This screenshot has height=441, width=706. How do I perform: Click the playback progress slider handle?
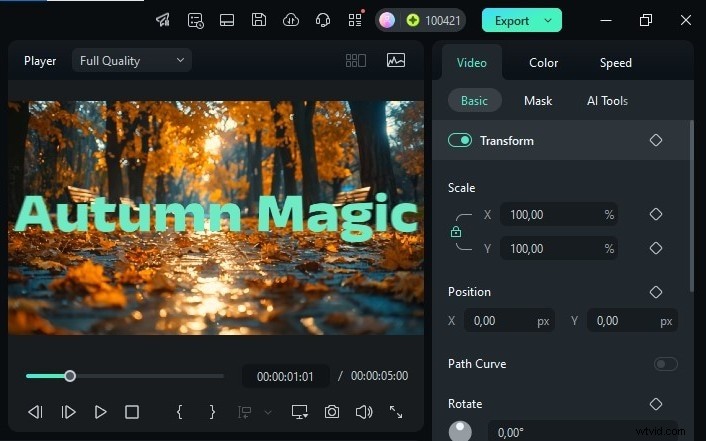(x=70, y=376)
